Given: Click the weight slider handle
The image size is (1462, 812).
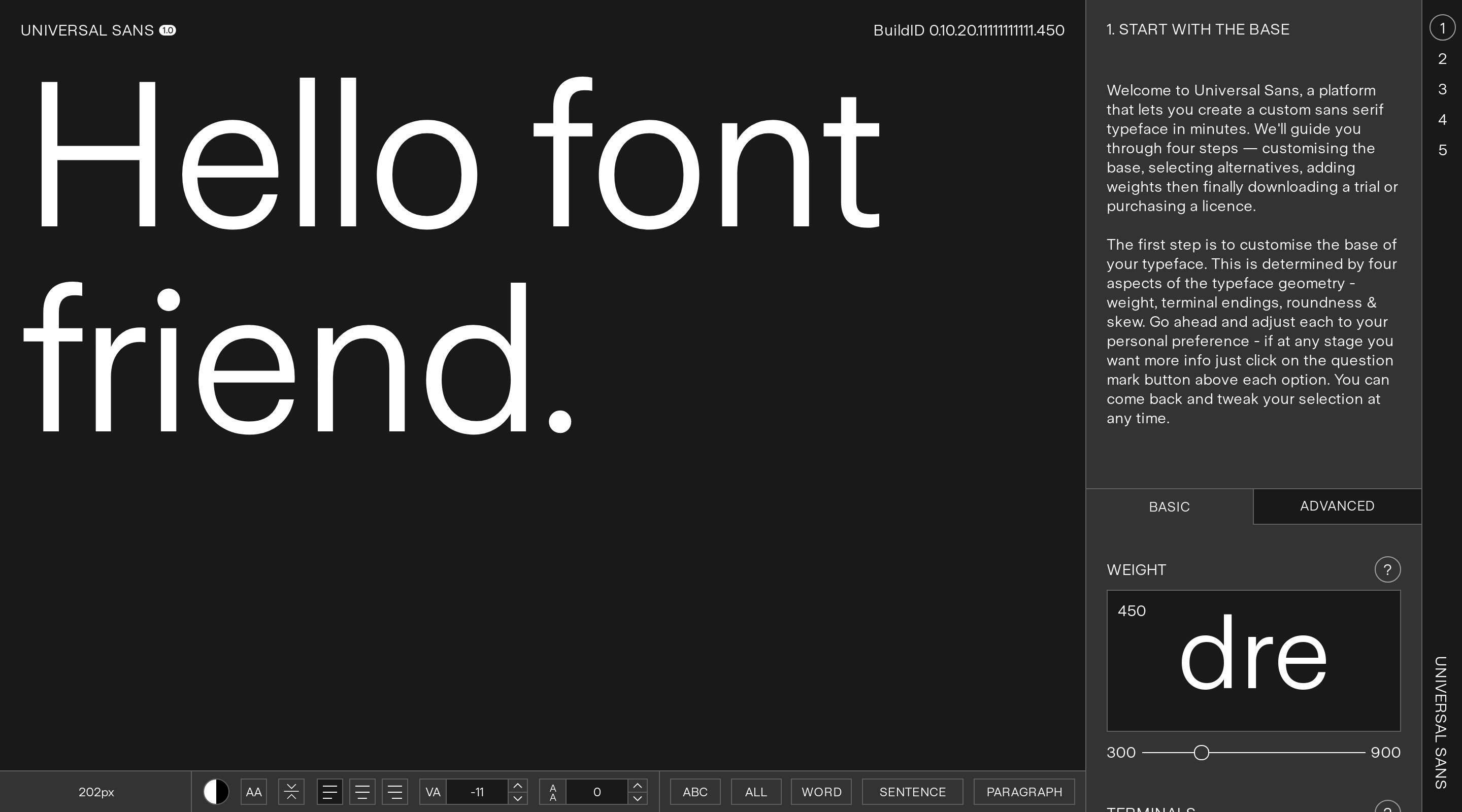Looking at the screenshot, I should click(1201, 753).
